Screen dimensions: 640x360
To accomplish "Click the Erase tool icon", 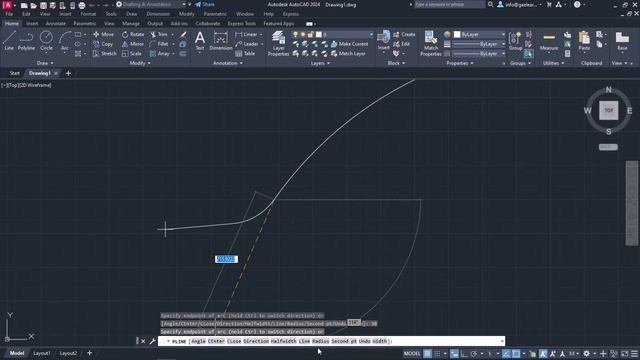I will pos(183,34).
